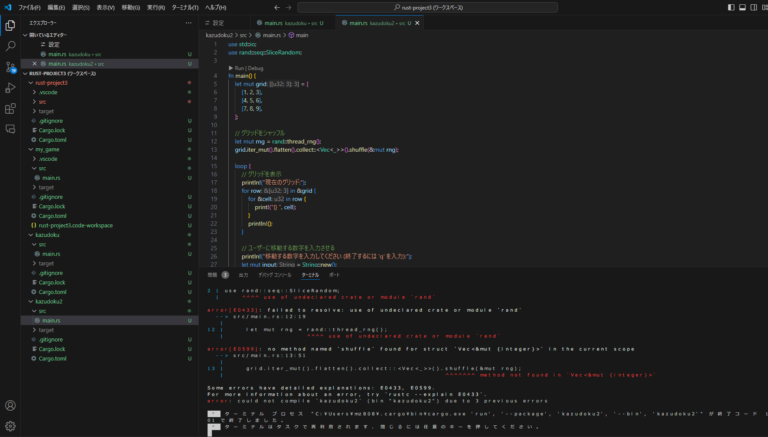The height and width of the screenshot is (437, 768).
Task: Open the Extensions view icon
Action: tap(10, 108)
